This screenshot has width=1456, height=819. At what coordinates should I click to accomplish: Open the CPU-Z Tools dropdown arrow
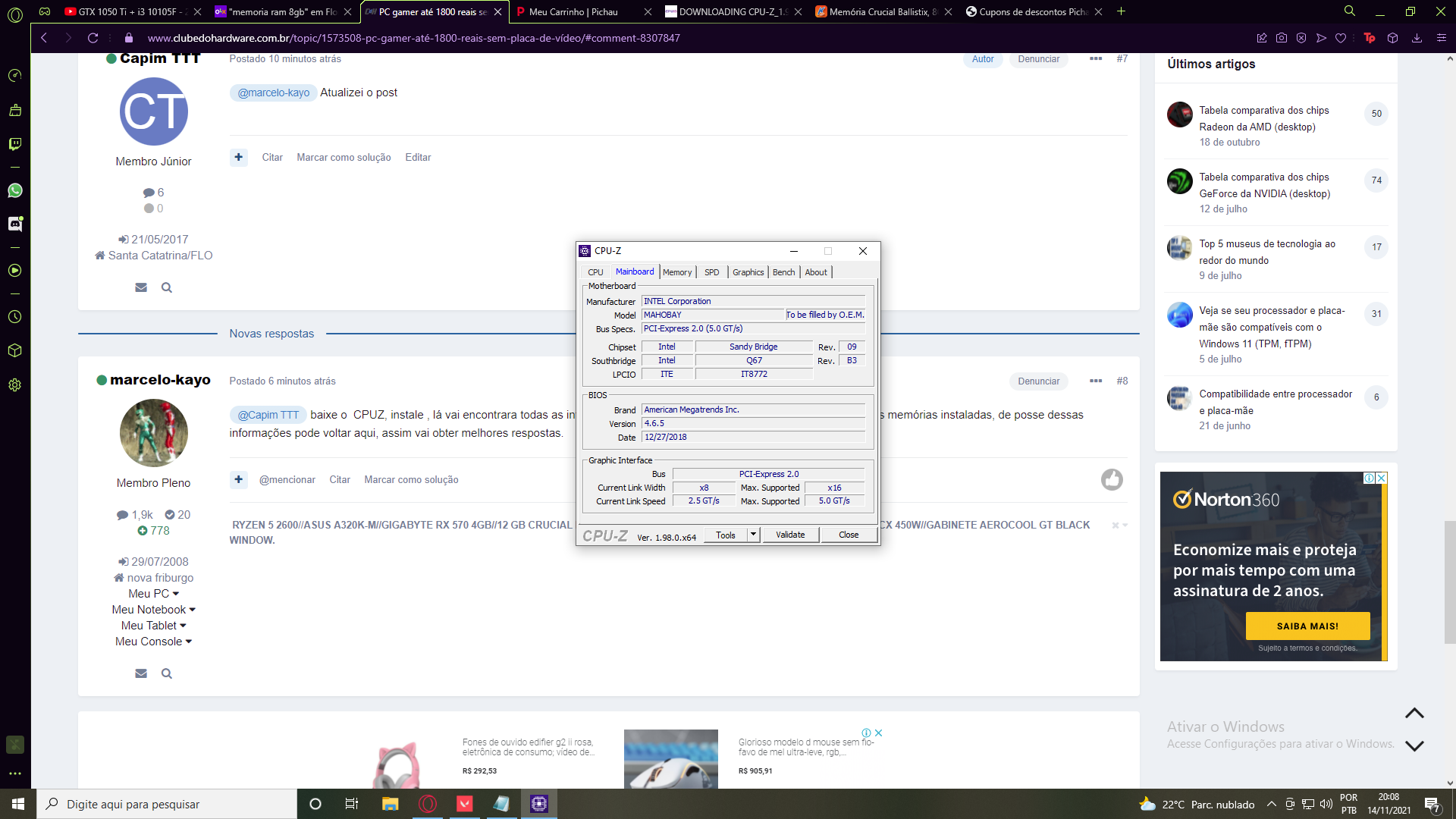[x=753, y=535]
